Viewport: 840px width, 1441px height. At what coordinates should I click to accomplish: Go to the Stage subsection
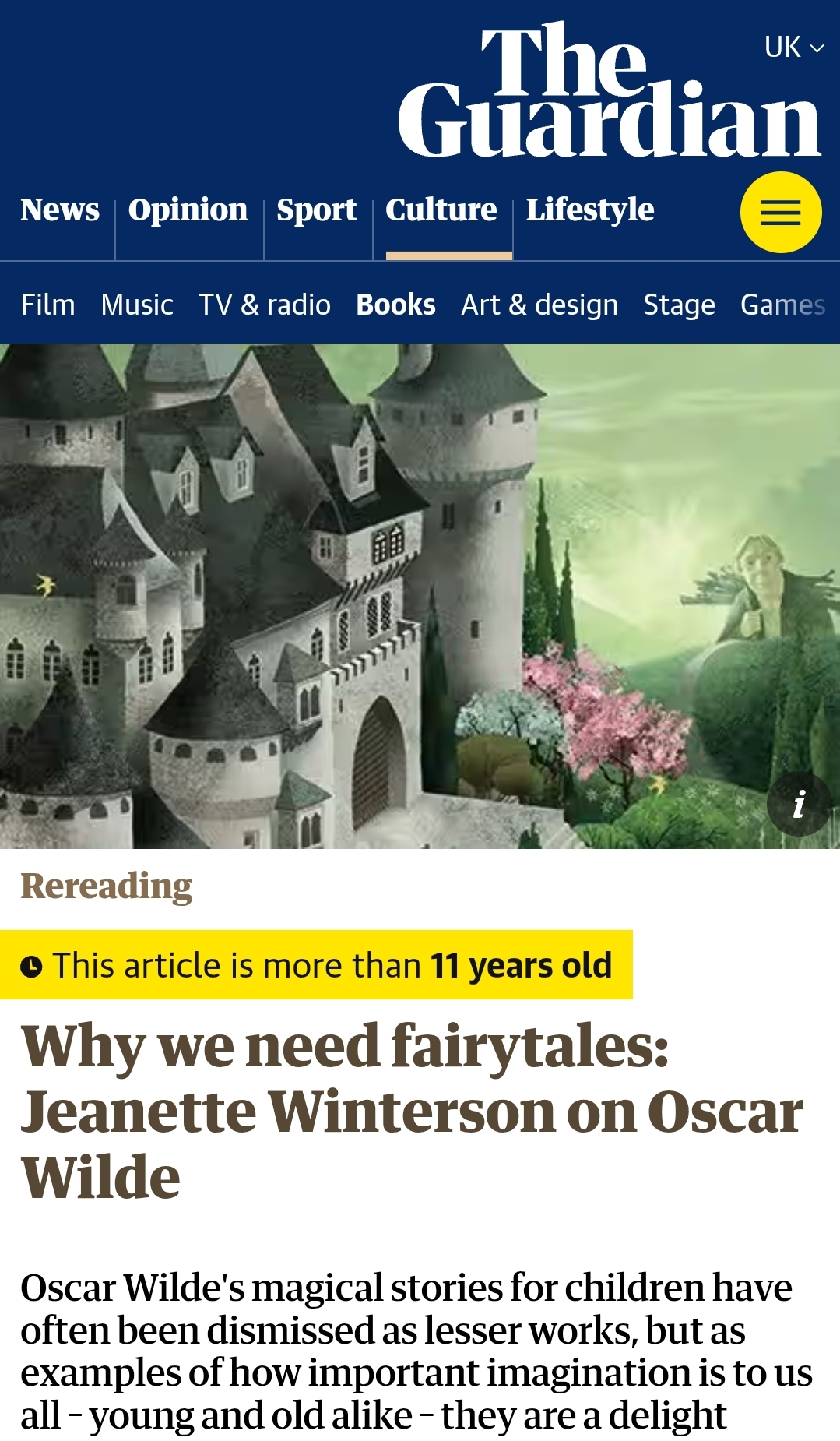pyautogui.click(x=679, y=305)
